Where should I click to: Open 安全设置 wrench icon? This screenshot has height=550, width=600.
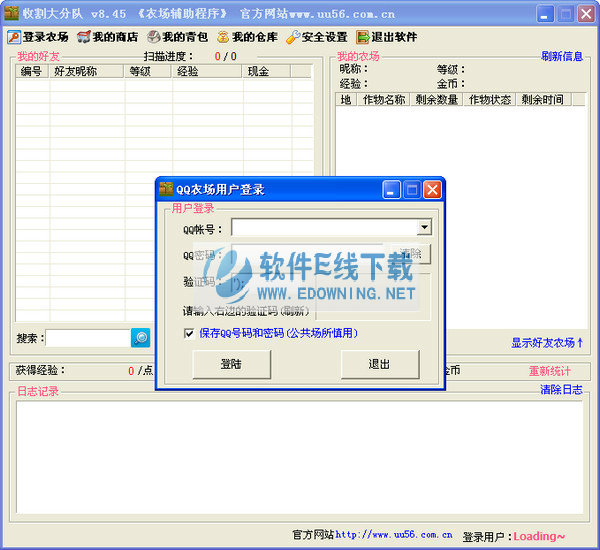click(x=293, y=37)
